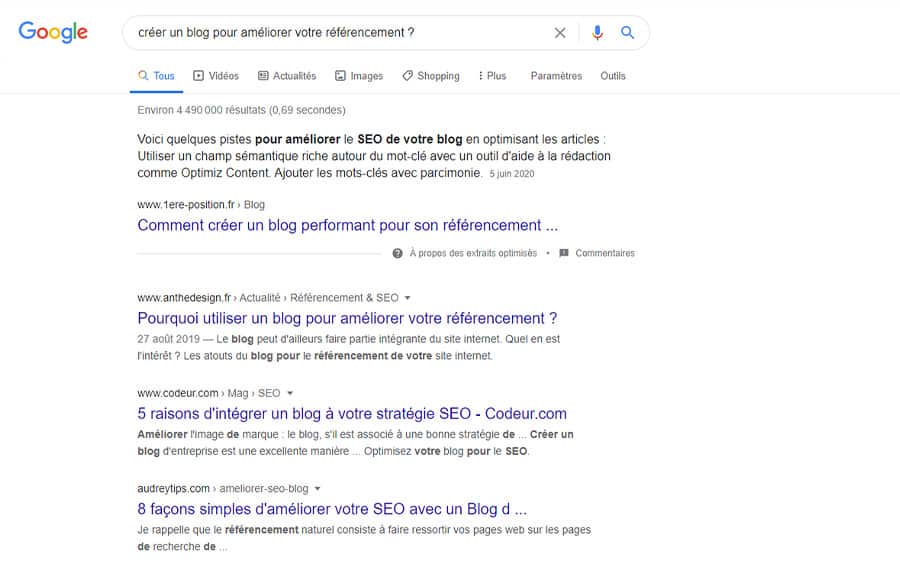The height and width of the screenshot is (563, 900).
Task: Submit search with magnifying glass icon
Action: coord(627,33)
